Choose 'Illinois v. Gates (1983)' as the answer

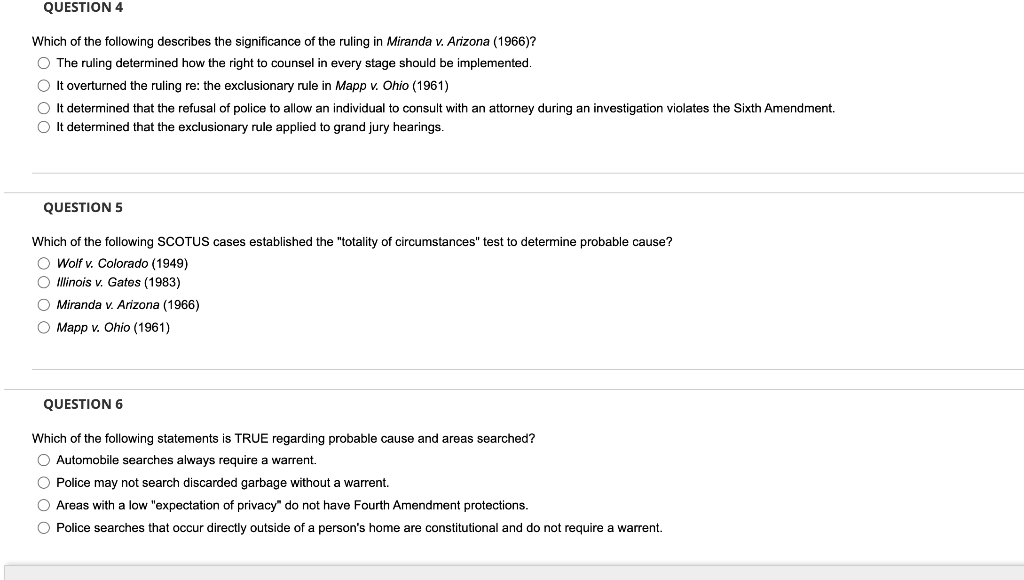pyautogui.click(x=44, y=283)
